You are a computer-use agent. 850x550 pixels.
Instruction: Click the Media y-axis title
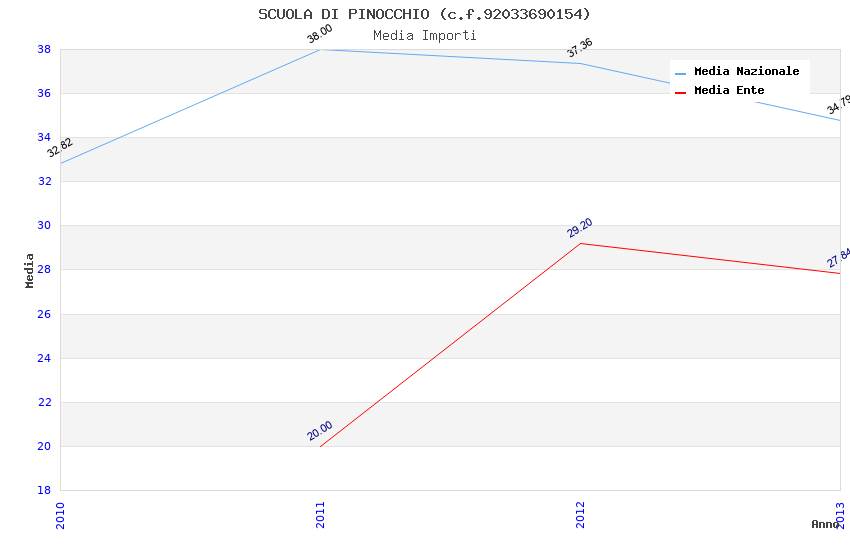coord(30,270)
